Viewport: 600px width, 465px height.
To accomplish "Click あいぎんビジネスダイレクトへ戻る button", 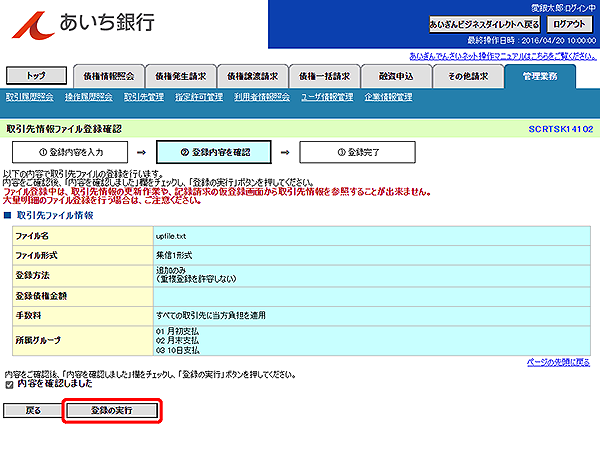I will pyautogui.click(x=484, y=24).
